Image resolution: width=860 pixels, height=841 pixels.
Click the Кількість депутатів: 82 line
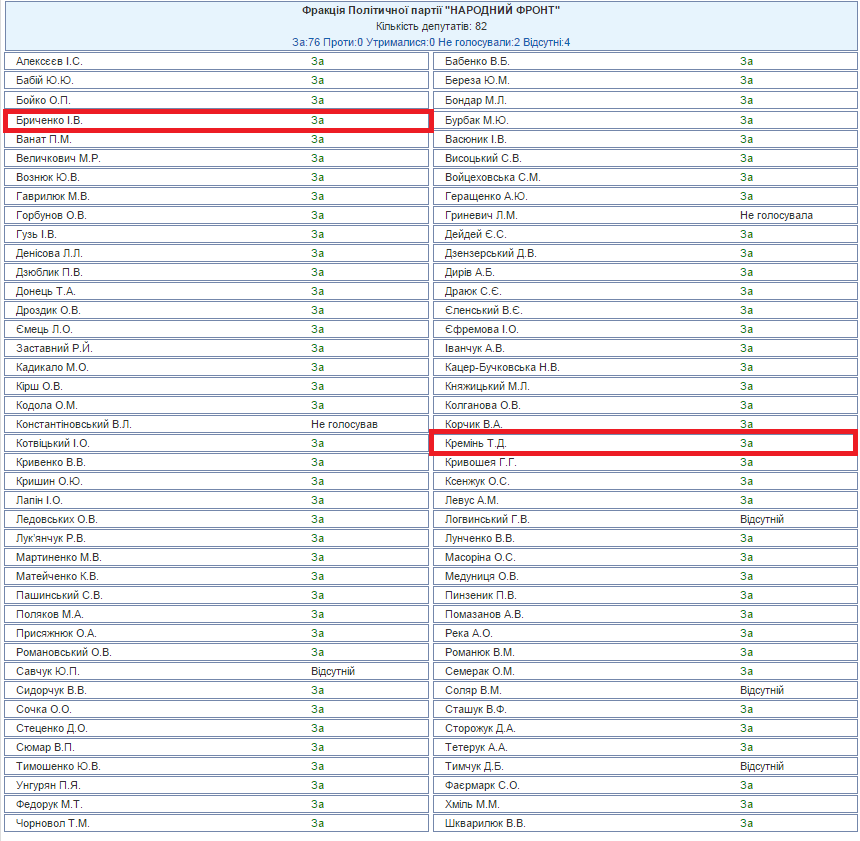[x=431, y=26]
